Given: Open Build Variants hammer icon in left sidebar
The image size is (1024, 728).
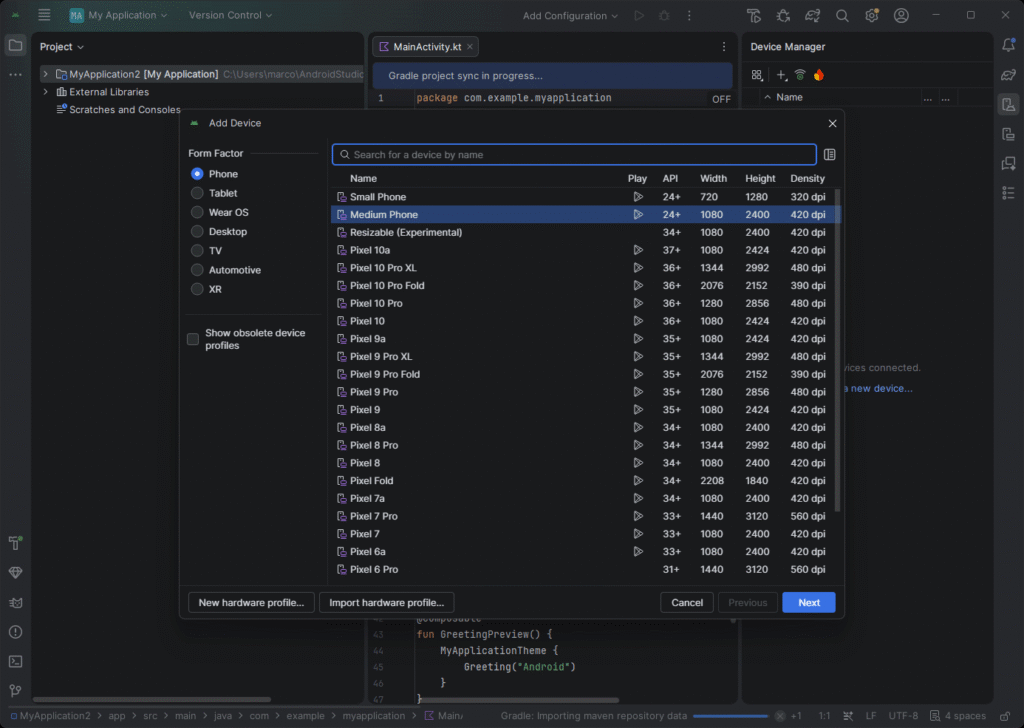Looking at the screenshot, I should click(16, 543).
